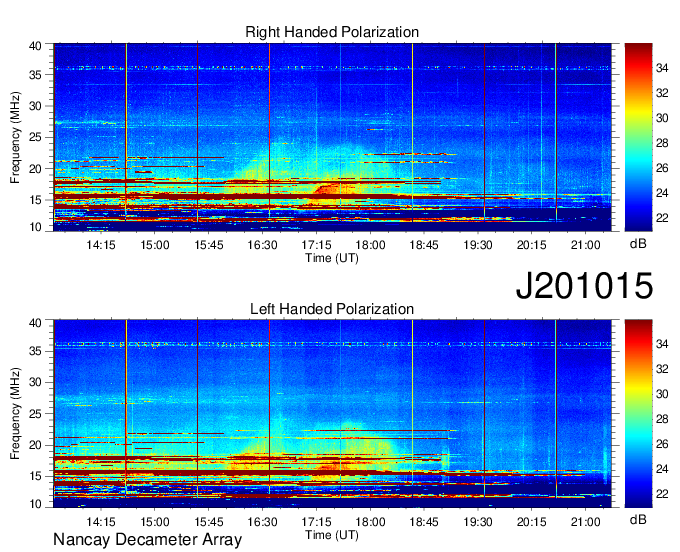Click the 32 dB mark on Left Handed colorbar
This screenshot has width=680, height=552.
[662, 369]
